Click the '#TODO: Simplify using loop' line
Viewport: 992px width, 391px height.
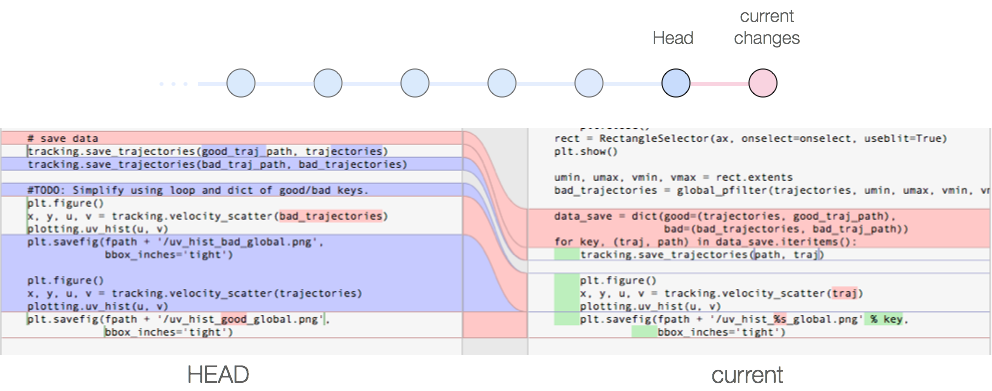(232, 190)
